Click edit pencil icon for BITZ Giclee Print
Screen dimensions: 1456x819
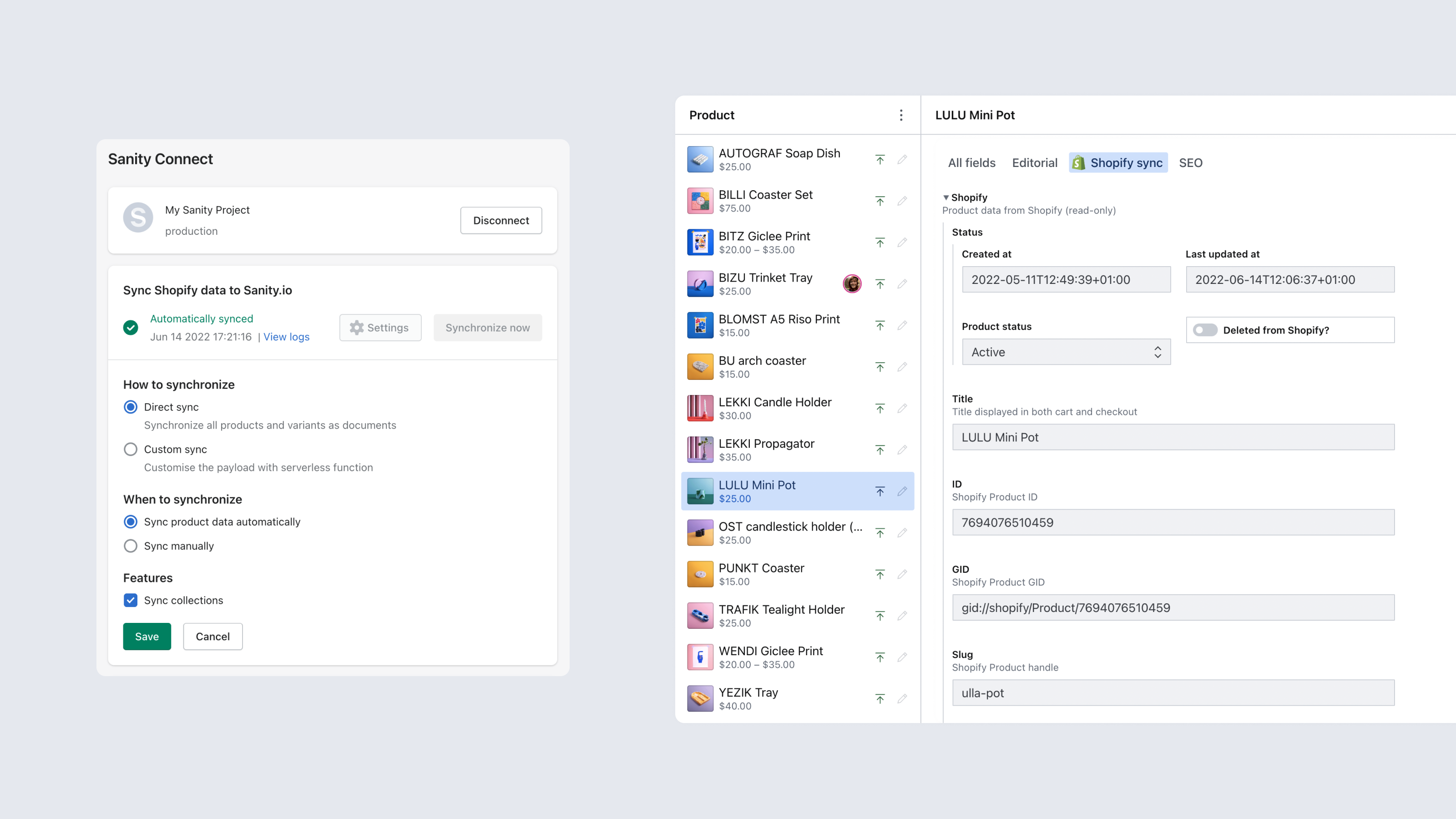pyautogui.click(x=902, y=243)
